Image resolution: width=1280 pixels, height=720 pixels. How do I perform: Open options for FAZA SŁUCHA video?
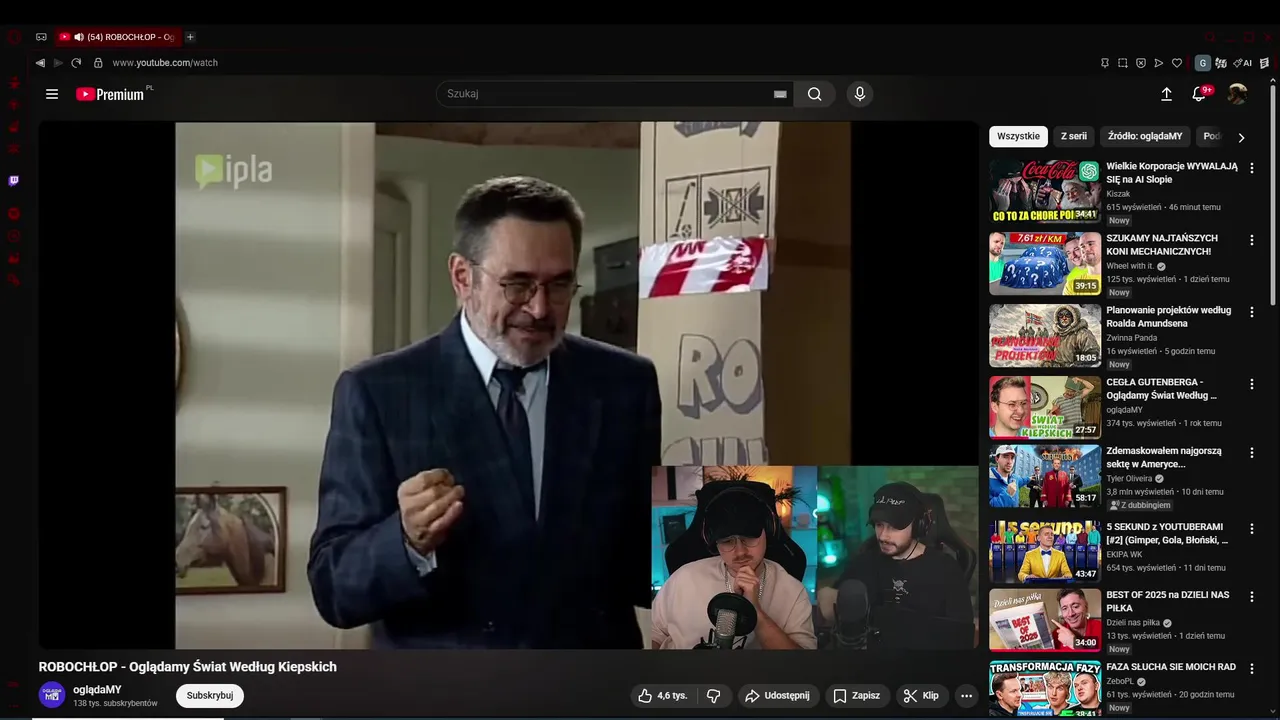(1251, 668)
